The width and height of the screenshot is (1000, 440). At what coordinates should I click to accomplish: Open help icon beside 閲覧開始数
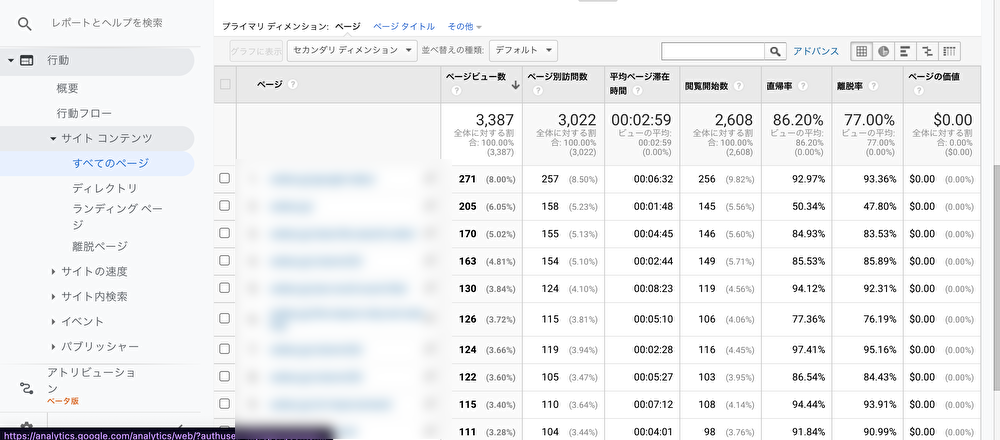click(739, 85)
